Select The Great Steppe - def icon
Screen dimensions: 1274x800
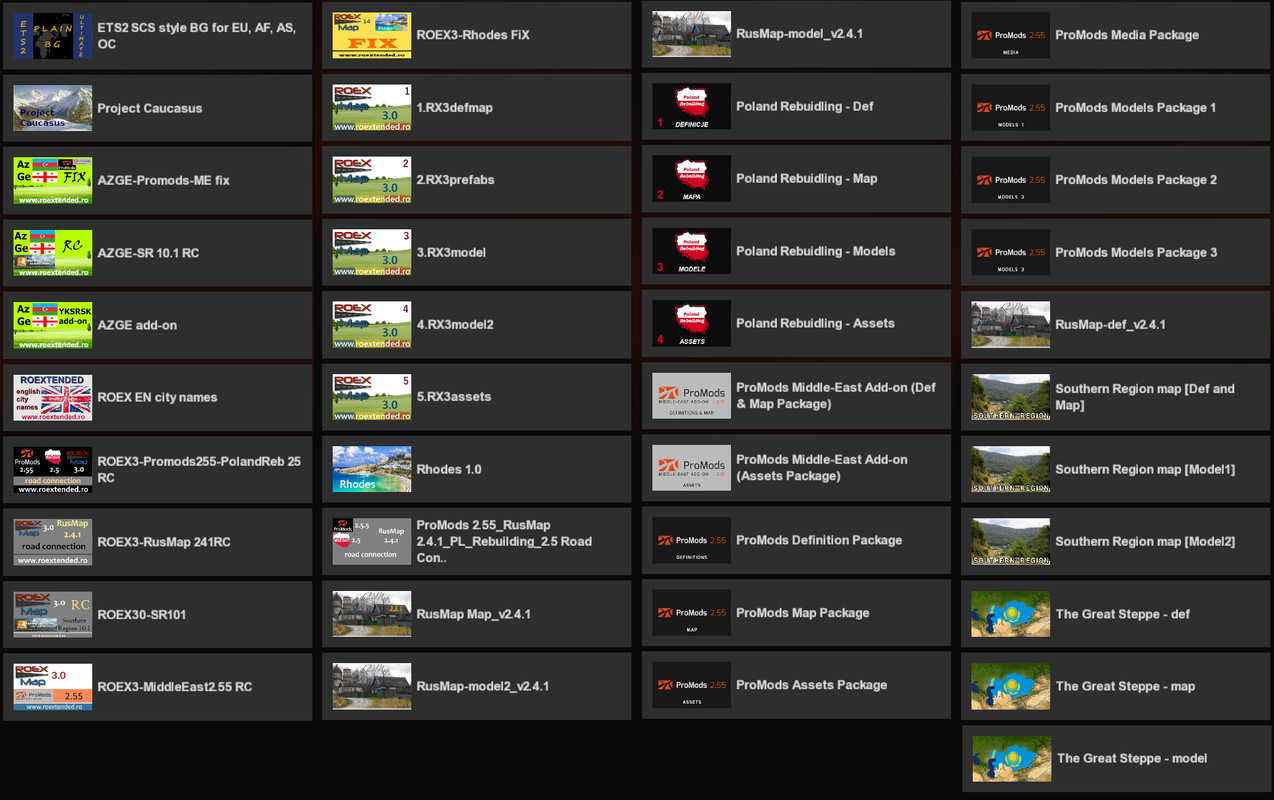(1011, 614)
